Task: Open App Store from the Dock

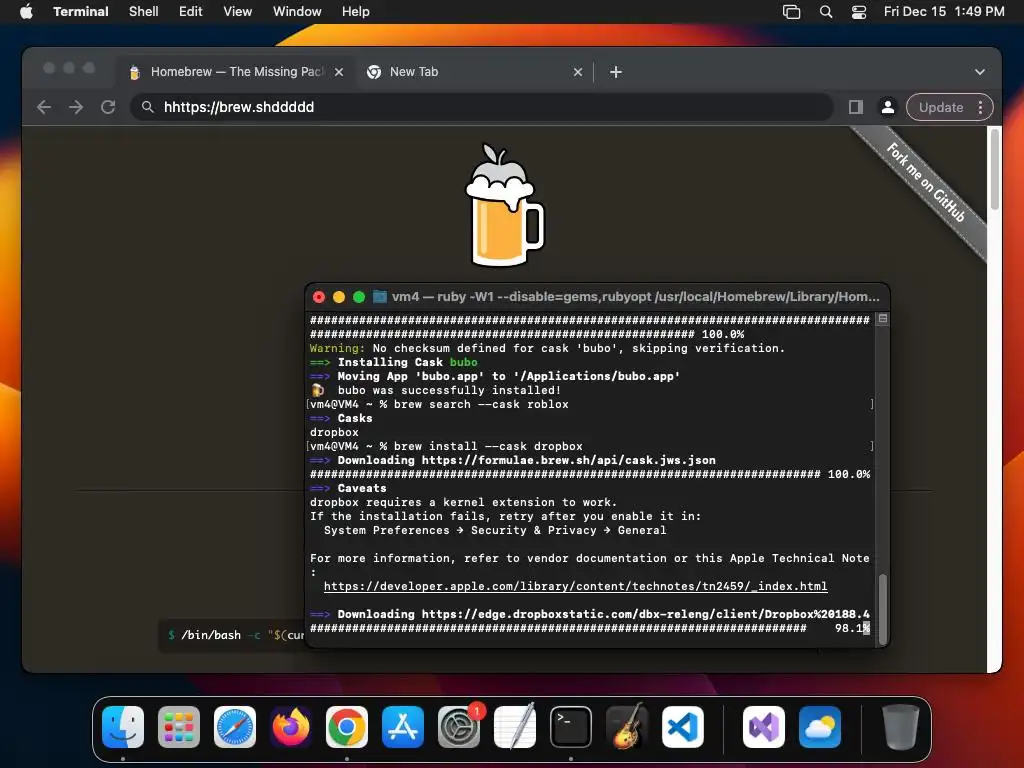Action: pos(403,727)
